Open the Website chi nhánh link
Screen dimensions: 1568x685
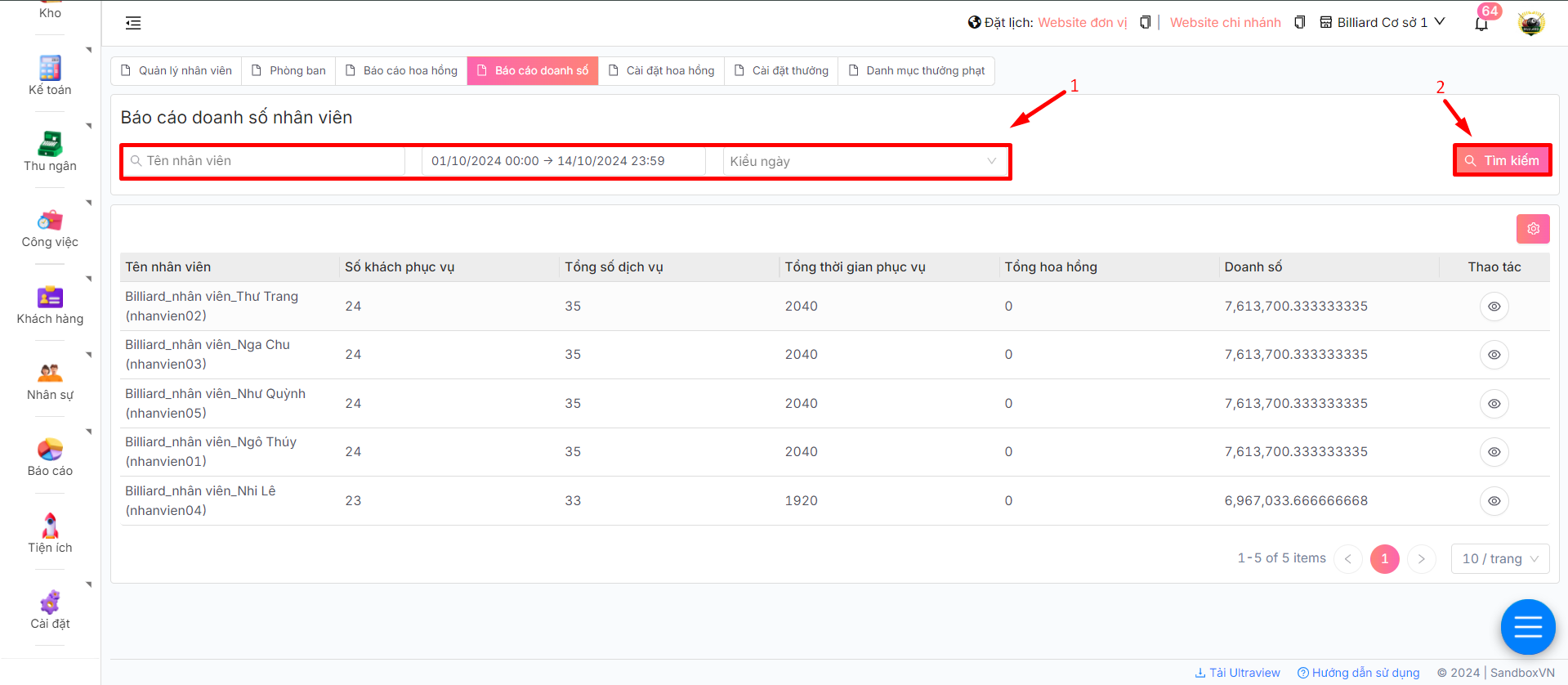coord(1225,23)
